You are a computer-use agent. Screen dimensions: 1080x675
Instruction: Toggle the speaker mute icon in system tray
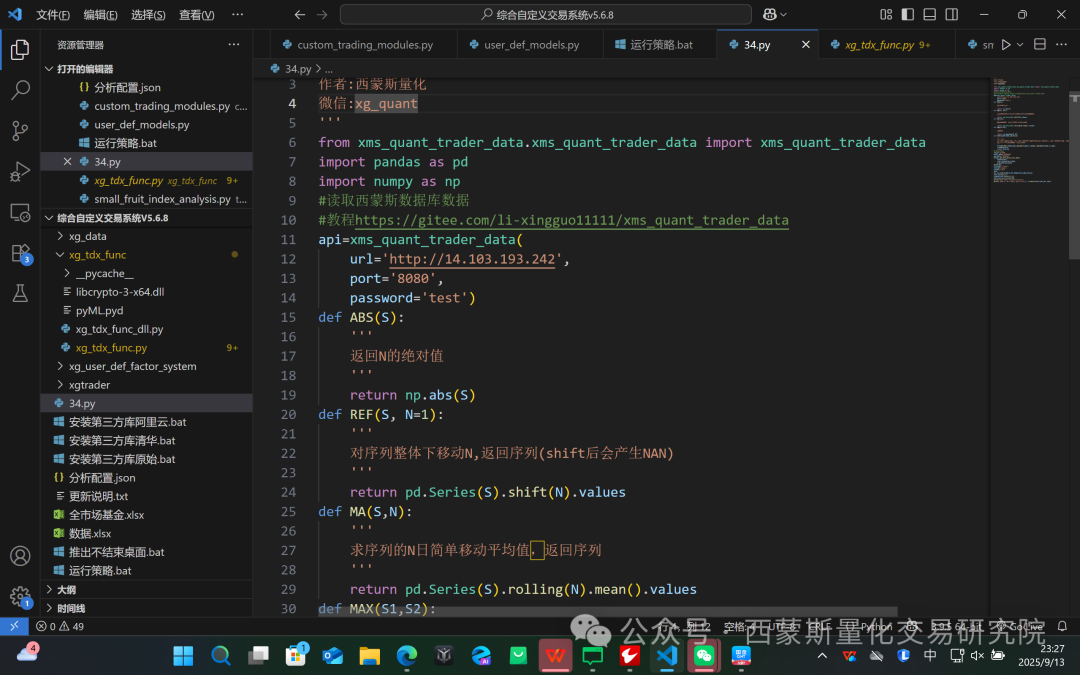(x=977, y=656)
